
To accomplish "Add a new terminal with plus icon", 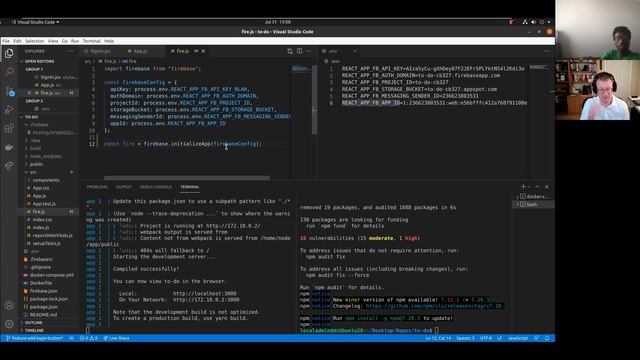I will (x=523, y=187).
